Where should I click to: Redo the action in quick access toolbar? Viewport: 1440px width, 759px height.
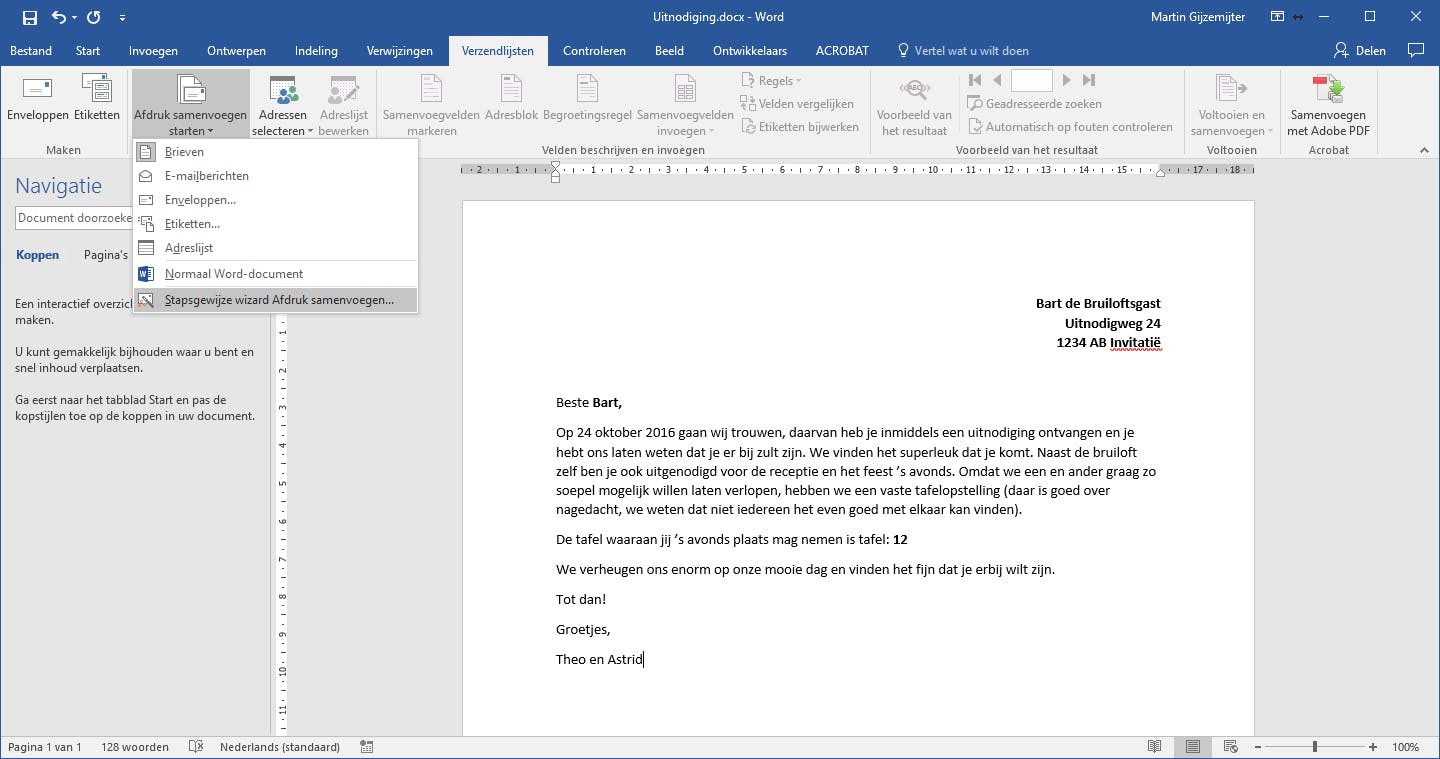[x=94, y=17]
